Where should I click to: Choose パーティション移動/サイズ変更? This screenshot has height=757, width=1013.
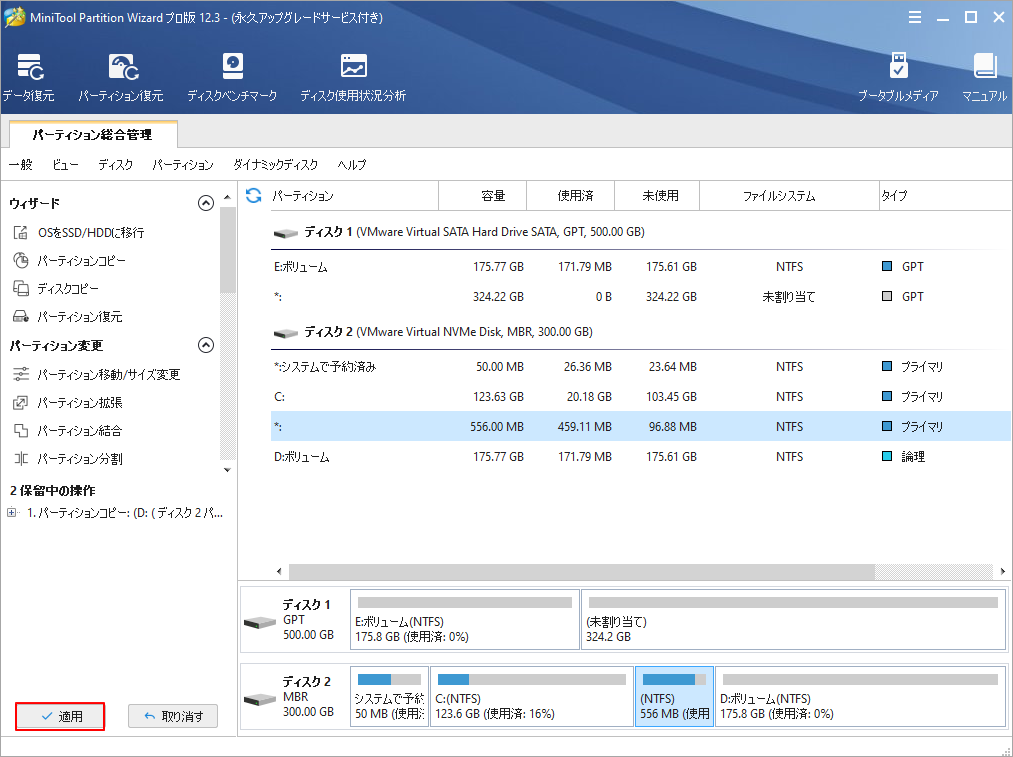click(x=96, y=374)
